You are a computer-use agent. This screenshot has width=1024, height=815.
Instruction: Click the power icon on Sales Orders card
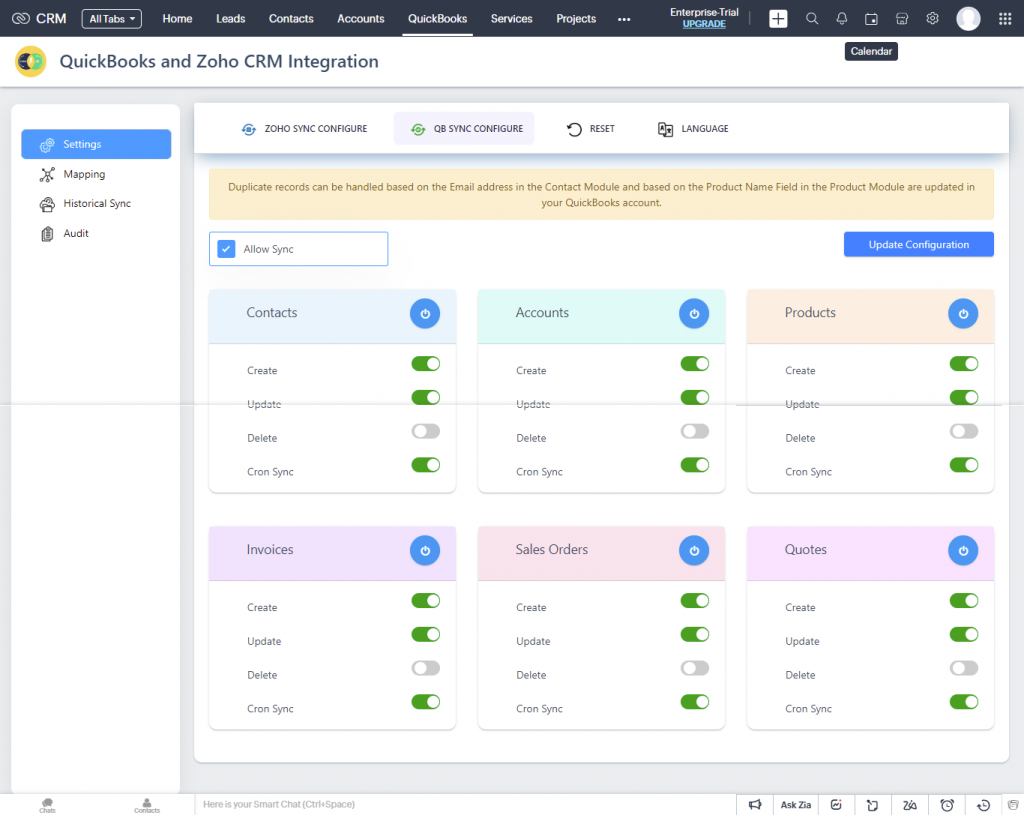click(694, 551)
